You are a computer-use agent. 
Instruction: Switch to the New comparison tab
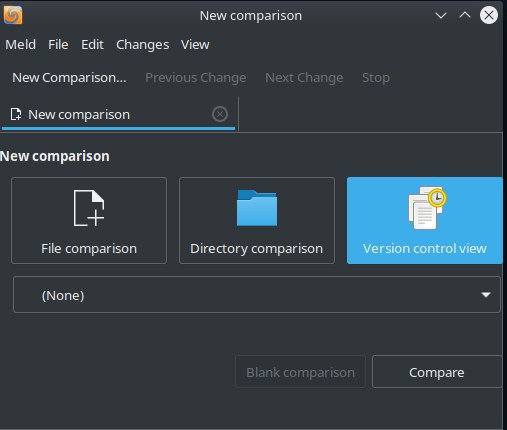pyautogui.click(x=118, y=115)
